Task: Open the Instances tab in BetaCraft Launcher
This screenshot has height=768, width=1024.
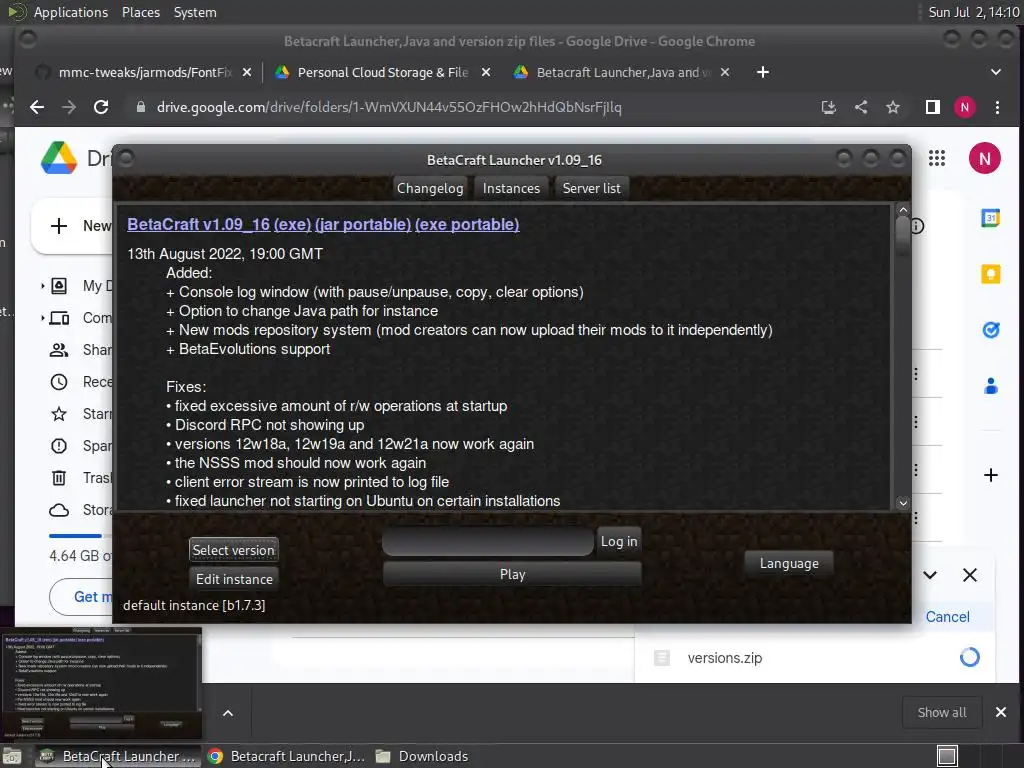Action: tap(511, 188)
